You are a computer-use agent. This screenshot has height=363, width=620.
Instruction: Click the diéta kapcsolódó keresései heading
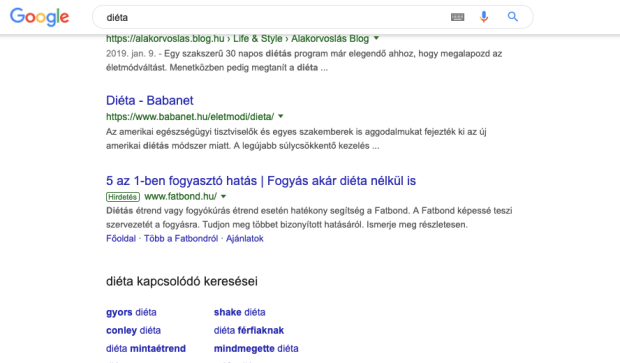click(x=182, y=282)
